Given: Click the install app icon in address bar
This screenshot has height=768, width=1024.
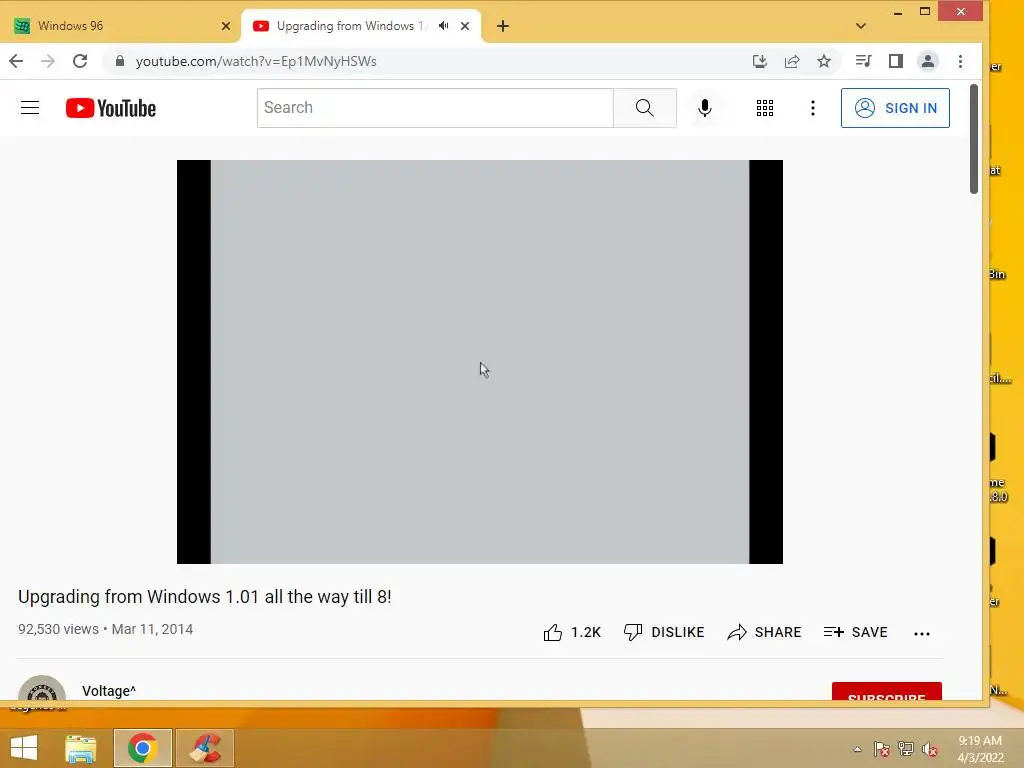Looking at the screenshot, I should 760,61.
